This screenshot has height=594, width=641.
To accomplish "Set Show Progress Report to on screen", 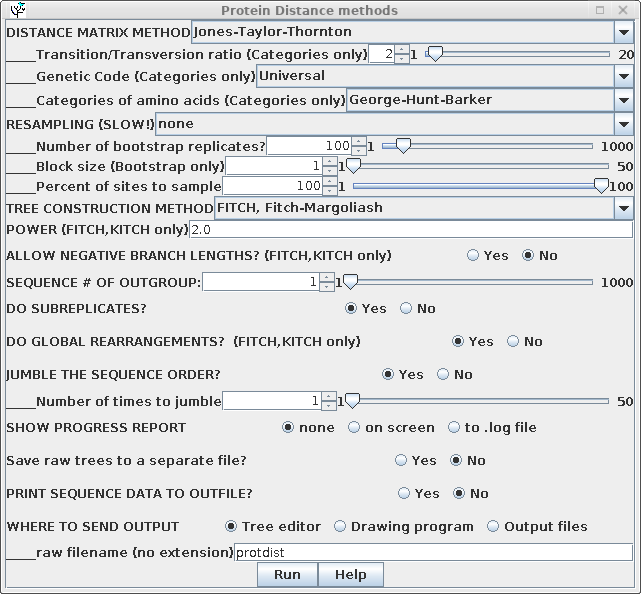I will [x=354, y=427].
